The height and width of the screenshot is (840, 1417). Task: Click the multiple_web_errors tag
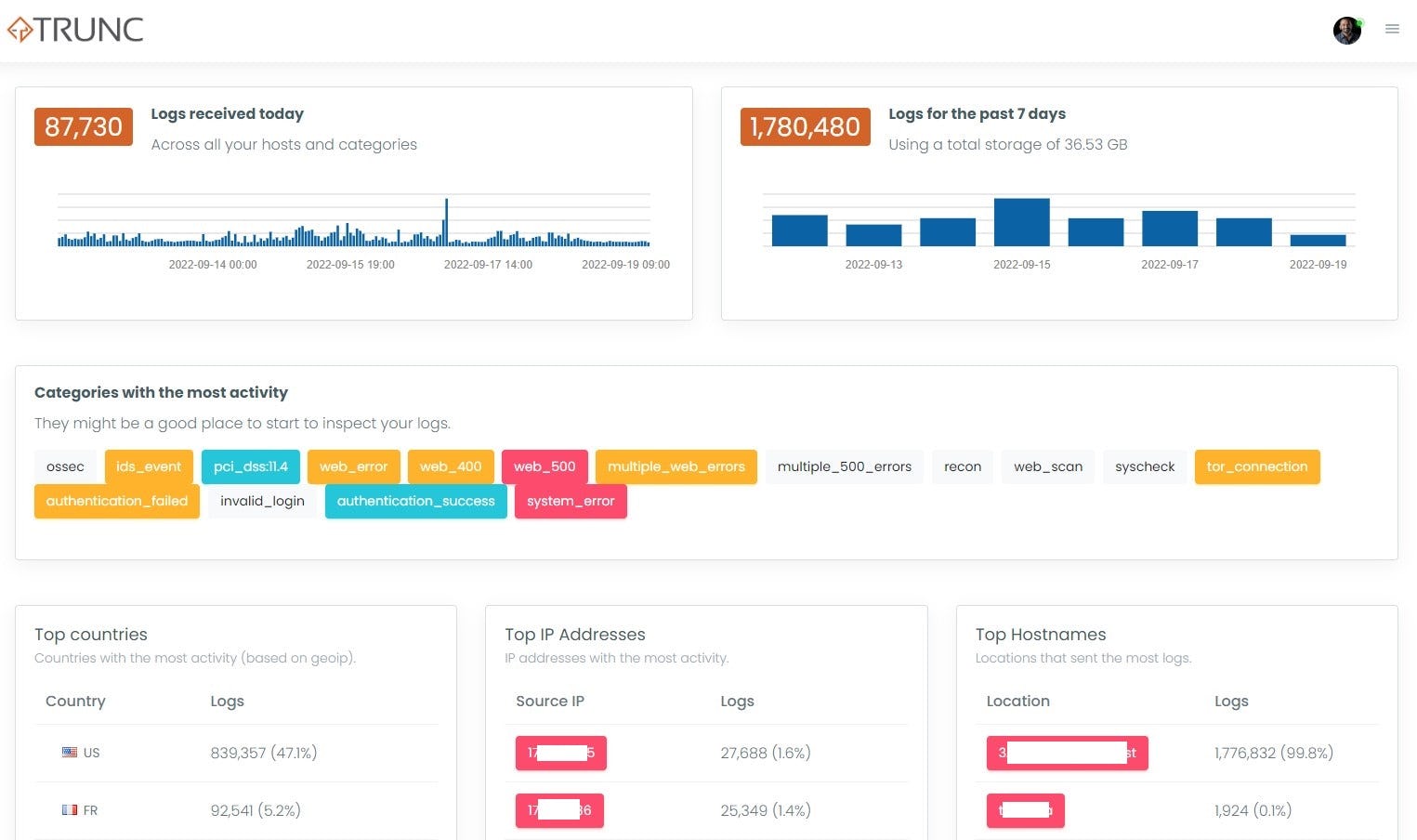[x=676, y=466]
